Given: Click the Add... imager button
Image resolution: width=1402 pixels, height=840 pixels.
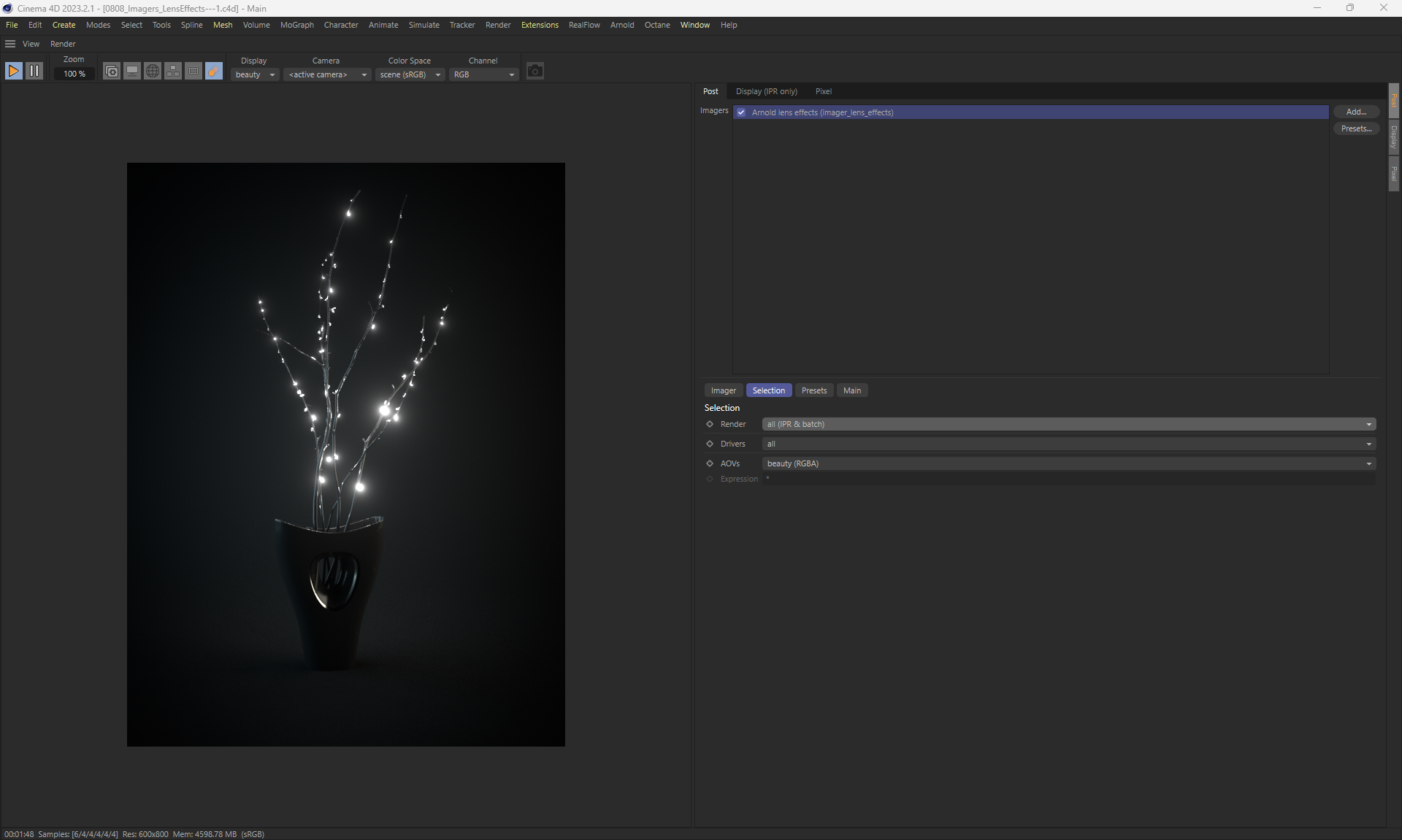Looking at the screenshot, I should [1355, 112].
